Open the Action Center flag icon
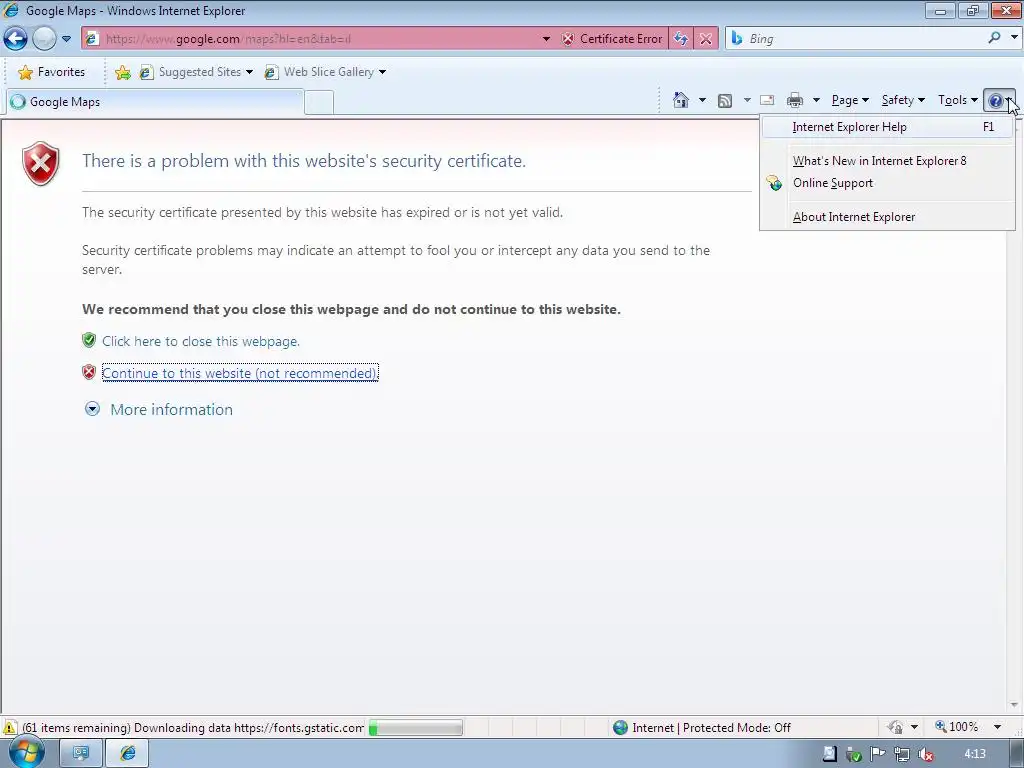Image resolution: width=1024 pixels, height=768 pixels. point(878,754)
